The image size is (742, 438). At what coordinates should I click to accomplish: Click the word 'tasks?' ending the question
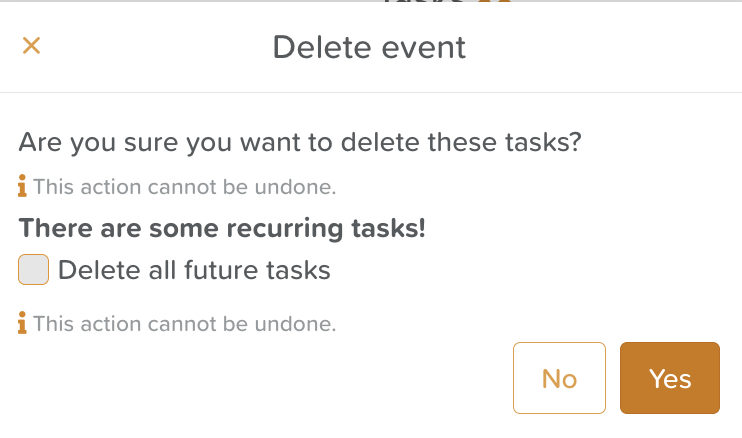pos(543,142)
